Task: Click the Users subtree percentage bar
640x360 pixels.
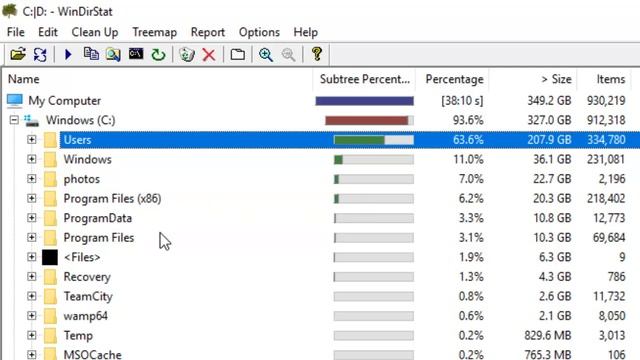Action: (x=373, y=140)
